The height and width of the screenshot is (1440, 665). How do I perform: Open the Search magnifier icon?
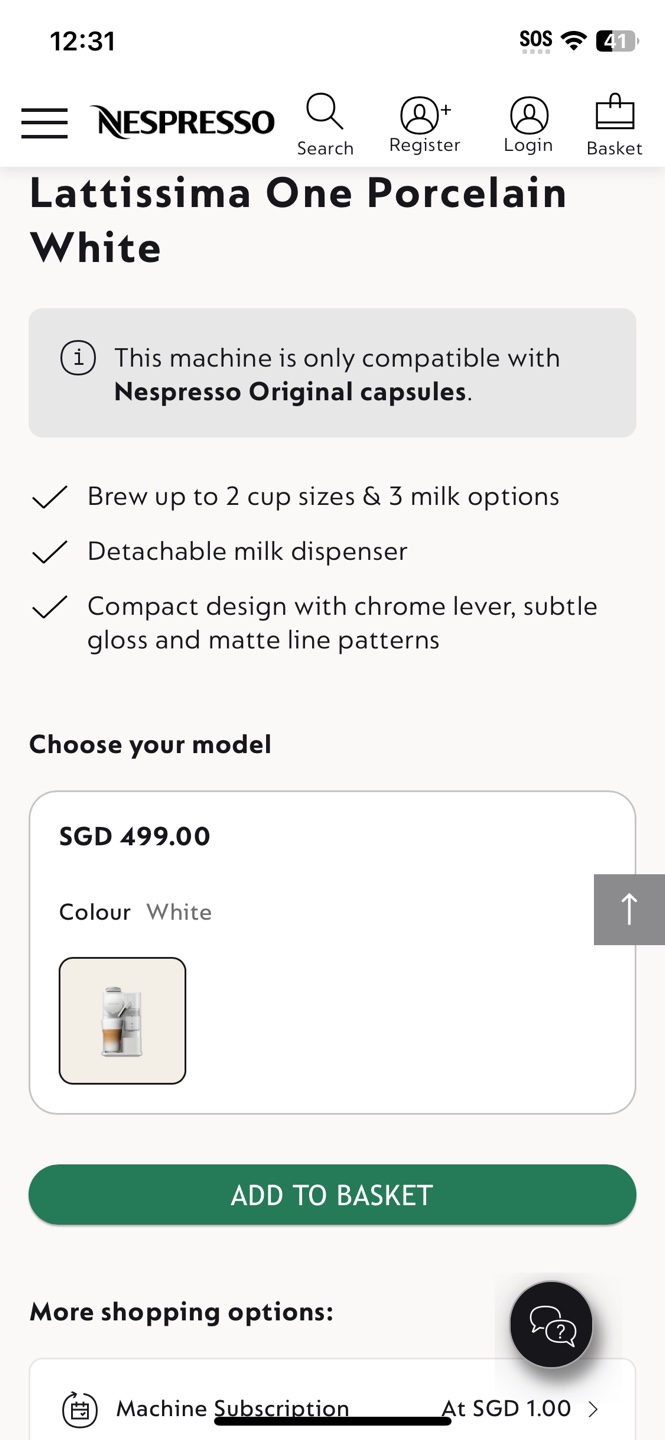pyautogui.click(x=324, y=112)
